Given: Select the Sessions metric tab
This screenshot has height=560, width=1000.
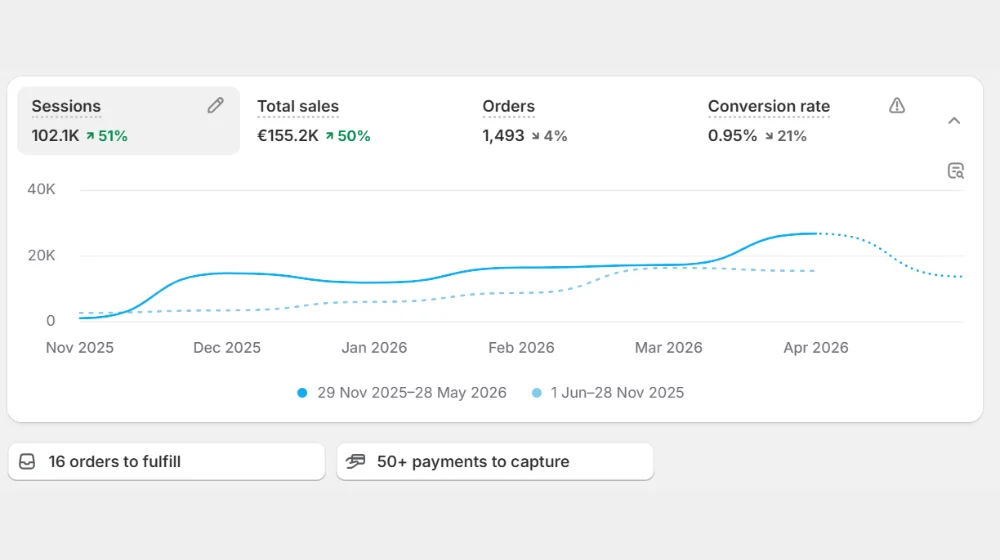Looking at the screenshot, I should [128, 121].
